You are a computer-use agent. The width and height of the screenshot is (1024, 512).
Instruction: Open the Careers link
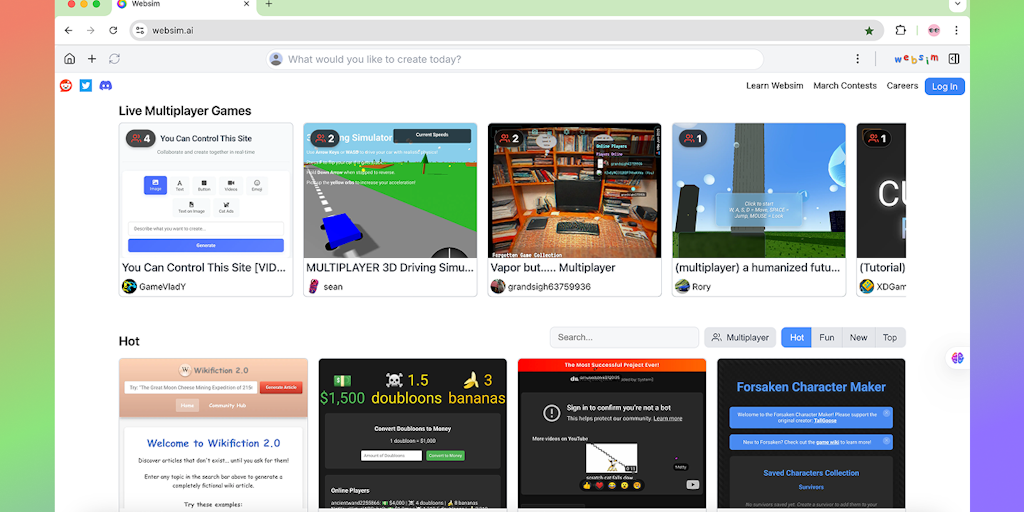902,86
